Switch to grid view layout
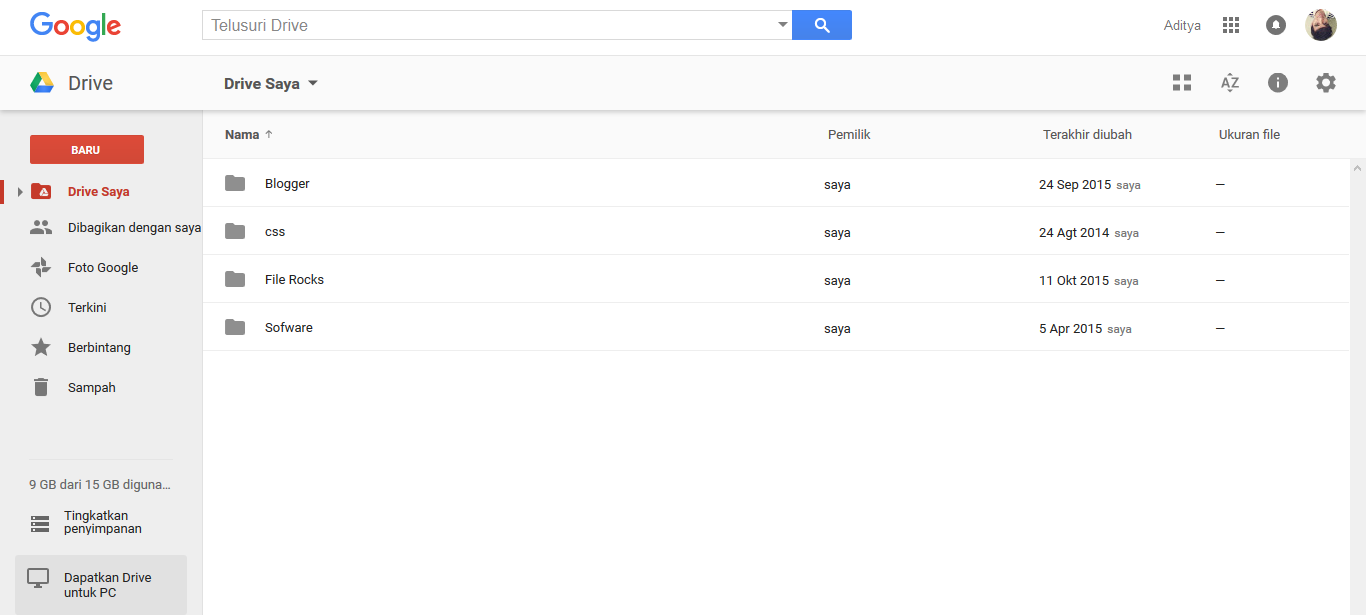The image size is (1366, 615). pos(1182,83)
